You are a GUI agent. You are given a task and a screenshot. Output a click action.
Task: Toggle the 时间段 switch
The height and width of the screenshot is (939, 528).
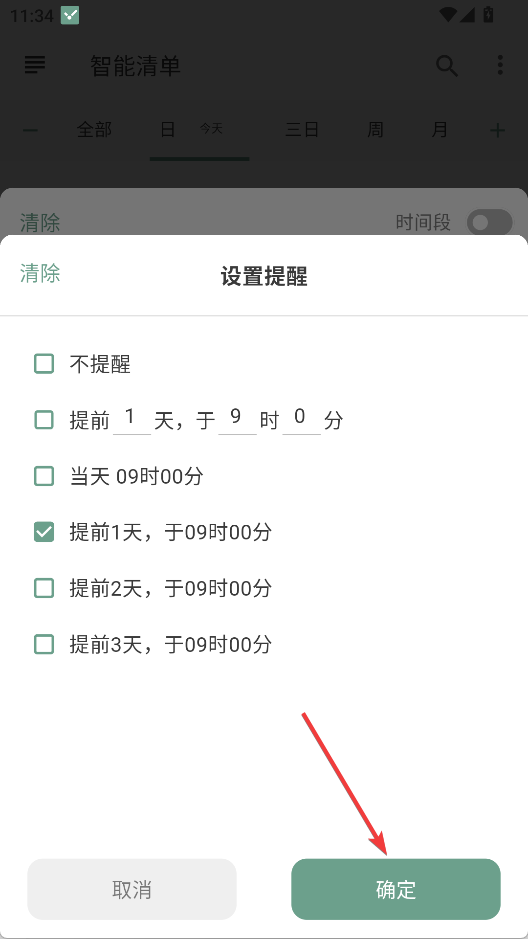[490, 223]
